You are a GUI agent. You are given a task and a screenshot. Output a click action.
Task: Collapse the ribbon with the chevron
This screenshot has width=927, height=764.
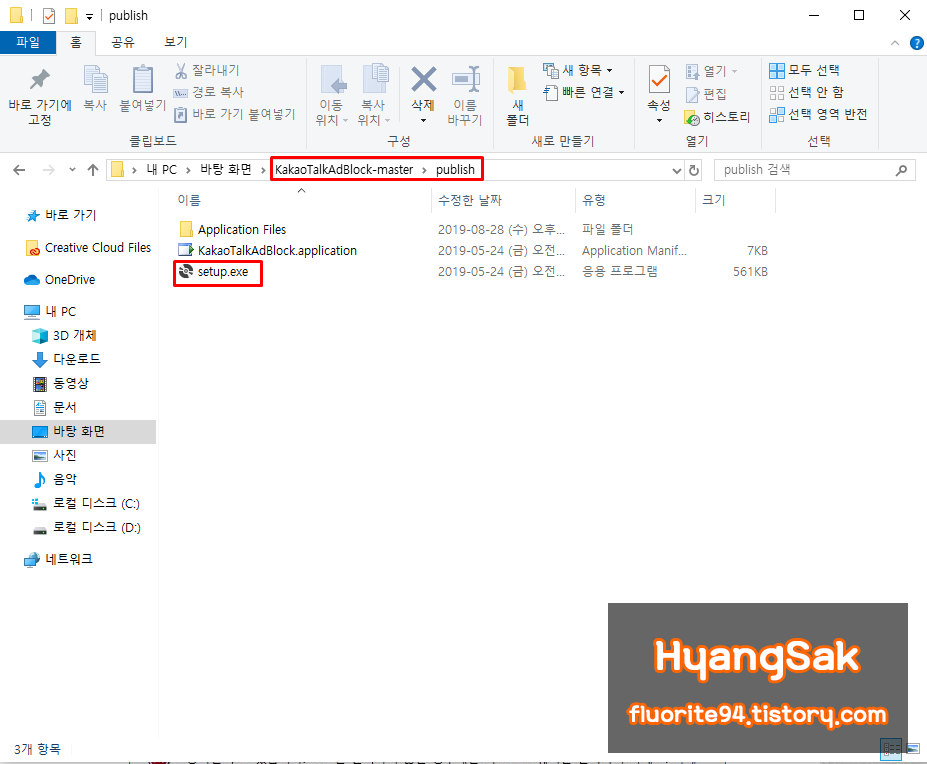(894, 43)
